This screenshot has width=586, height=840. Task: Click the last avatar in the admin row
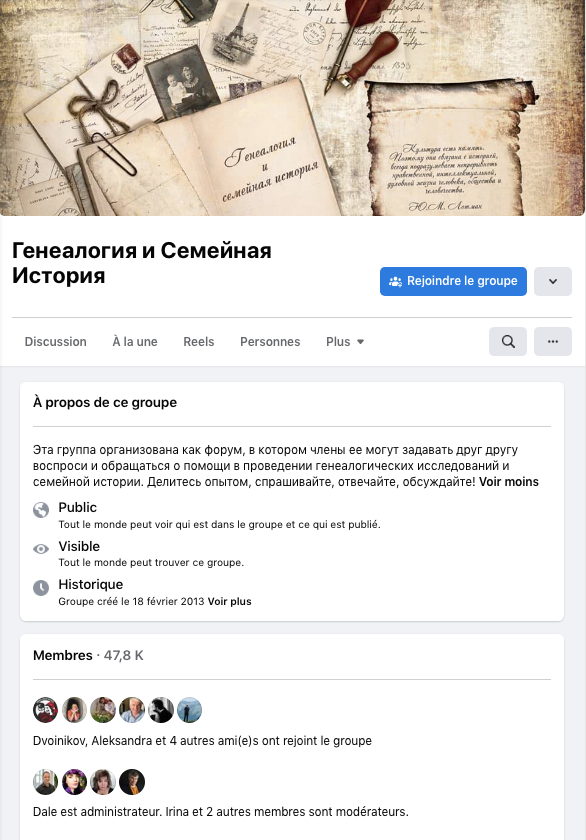[132, 782]
